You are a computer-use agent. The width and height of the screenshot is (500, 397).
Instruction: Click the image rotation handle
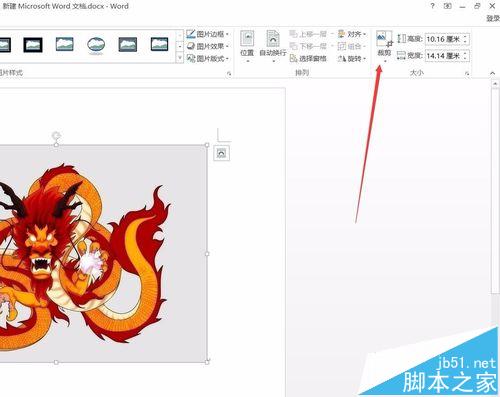[56, 135]
